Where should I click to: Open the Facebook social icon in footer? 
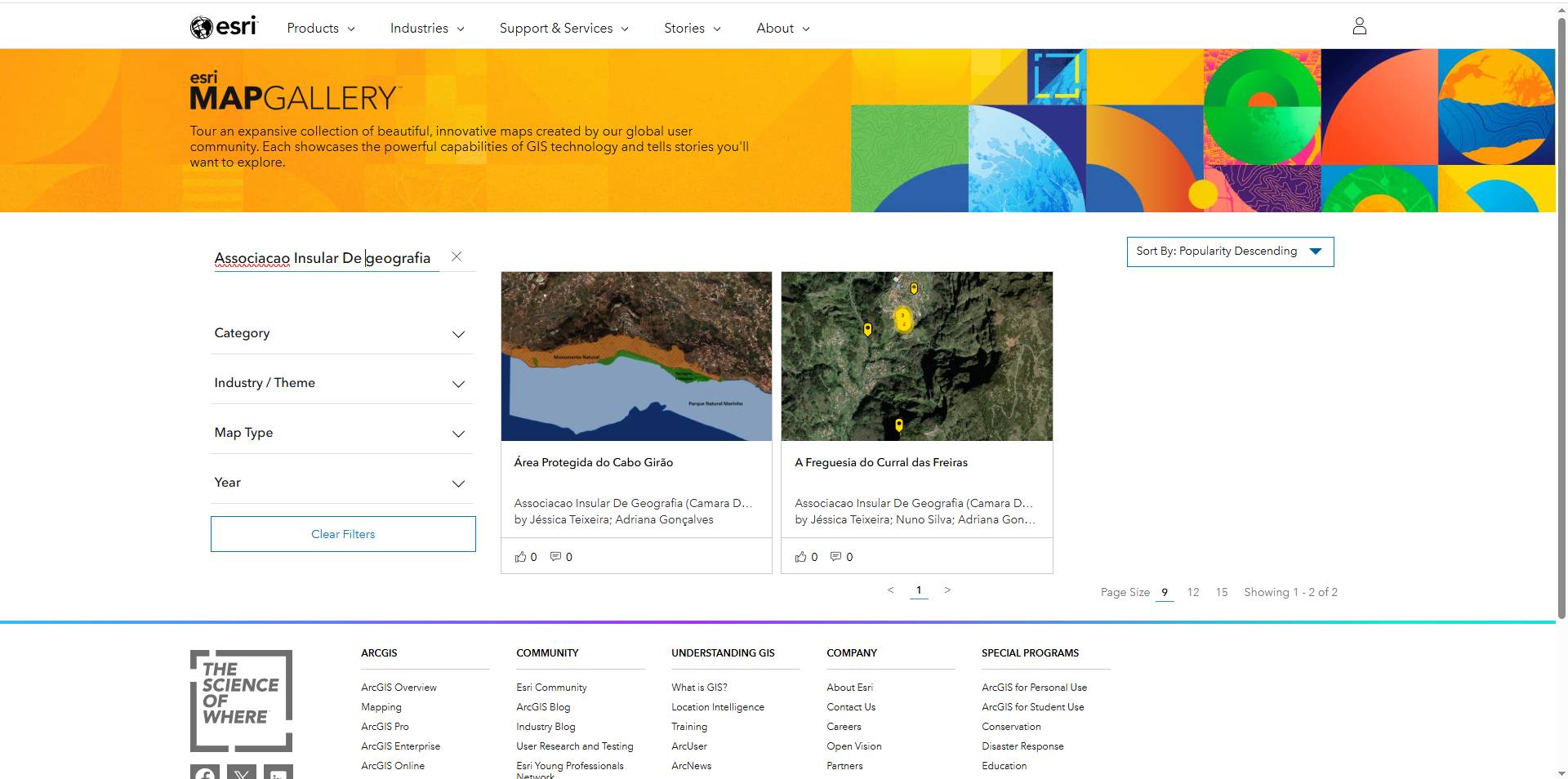tap(205, 772)
